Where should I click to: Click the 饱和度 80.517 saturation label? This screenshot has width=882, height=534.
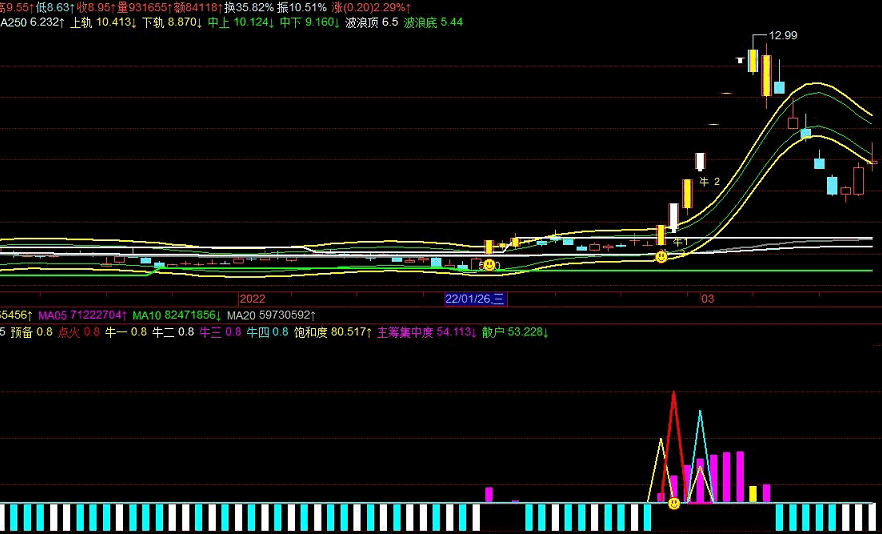333,332
